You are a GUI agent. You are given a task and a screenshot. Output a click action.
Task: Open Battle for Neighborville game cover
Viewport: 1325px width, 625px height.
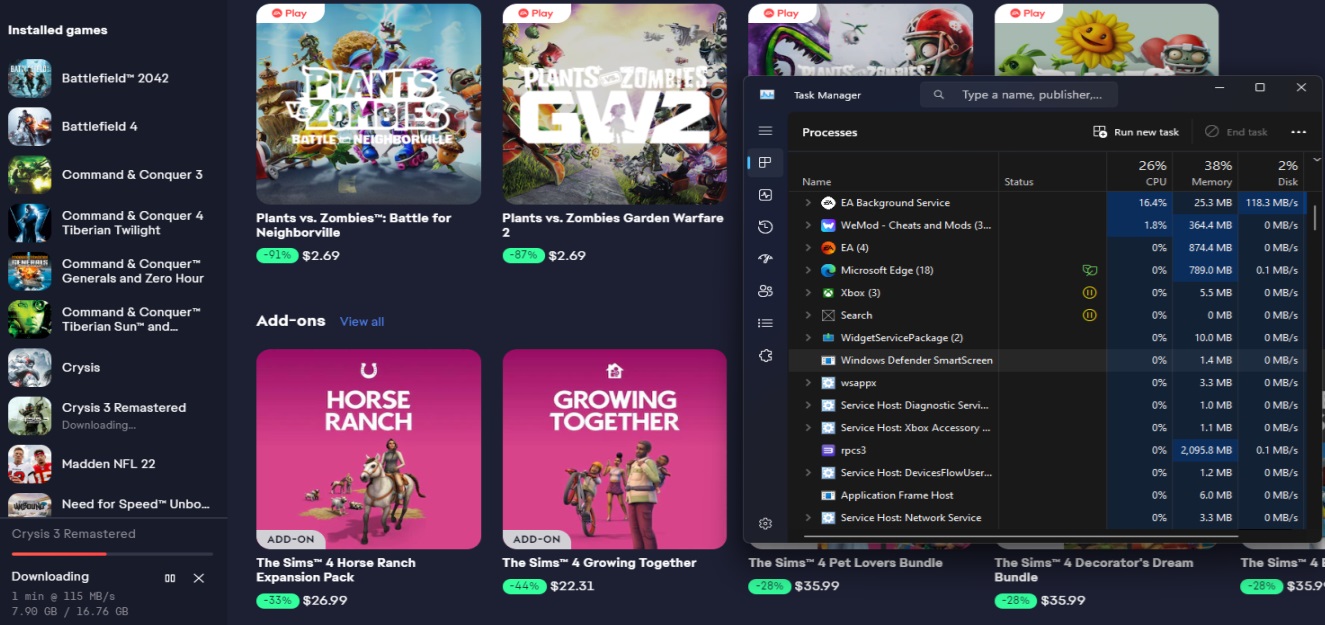click(x=369, y=104)
